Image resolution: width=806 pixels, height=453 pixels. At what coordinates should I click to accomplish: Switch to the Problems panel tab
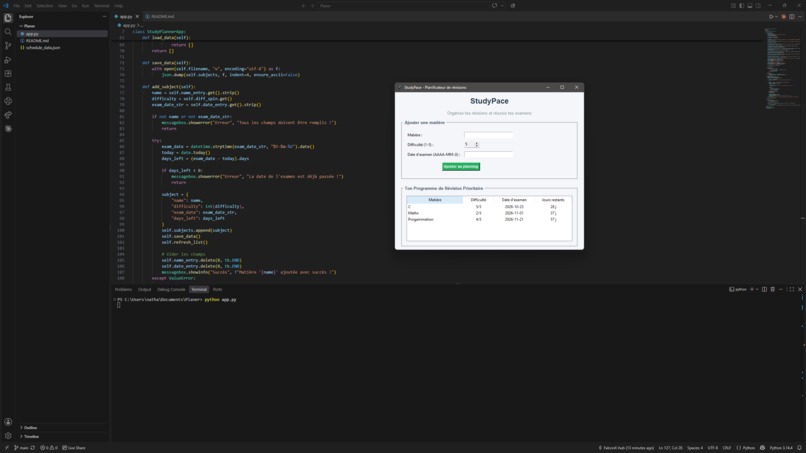pos(123,289)
